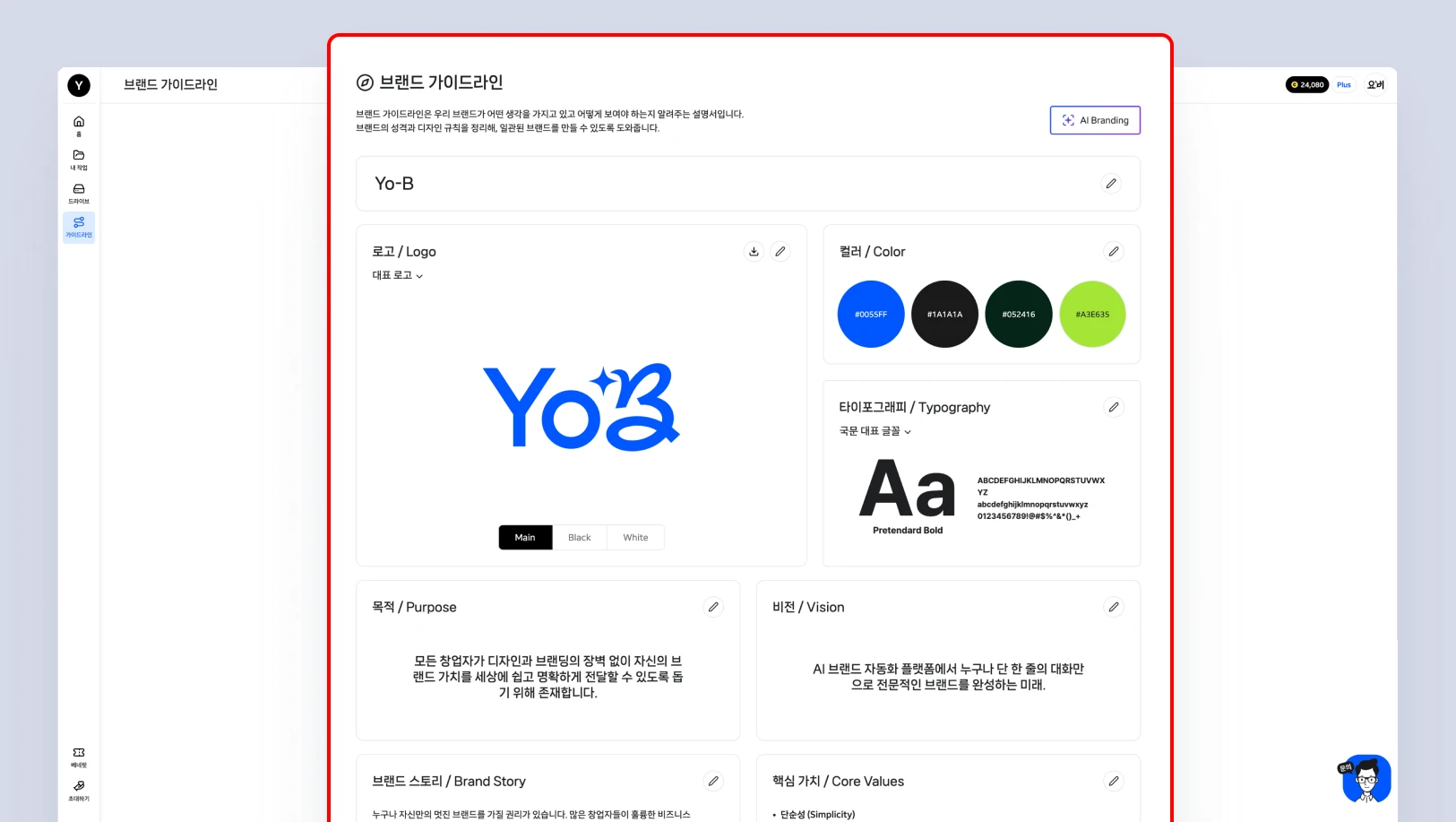Open the support chat avatar icon
Image resolution: width=1456 pixels, height=822 pixels.
click(1366, 778)
